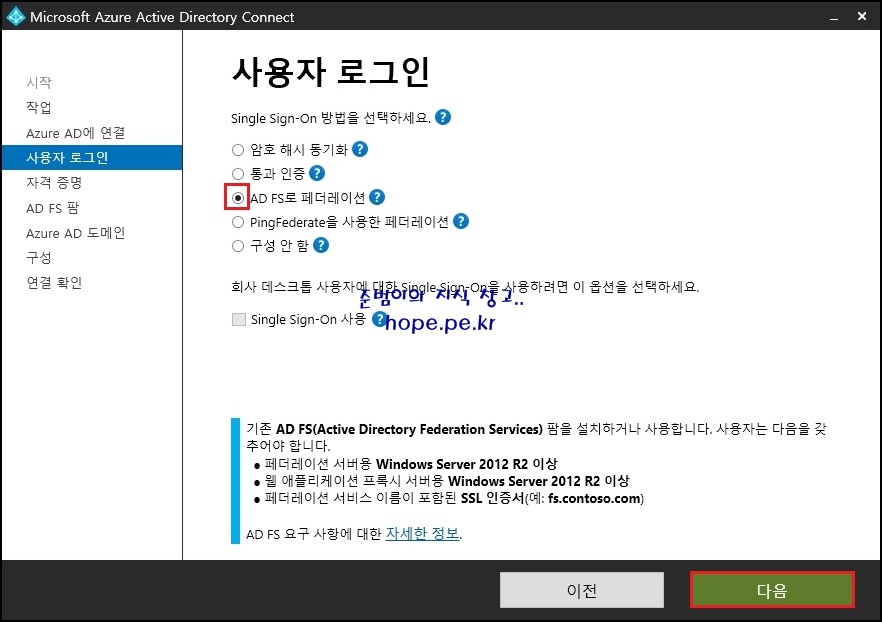Open help for 통과 인증
The image size is (882, 622).
click(x=317, y=173)
